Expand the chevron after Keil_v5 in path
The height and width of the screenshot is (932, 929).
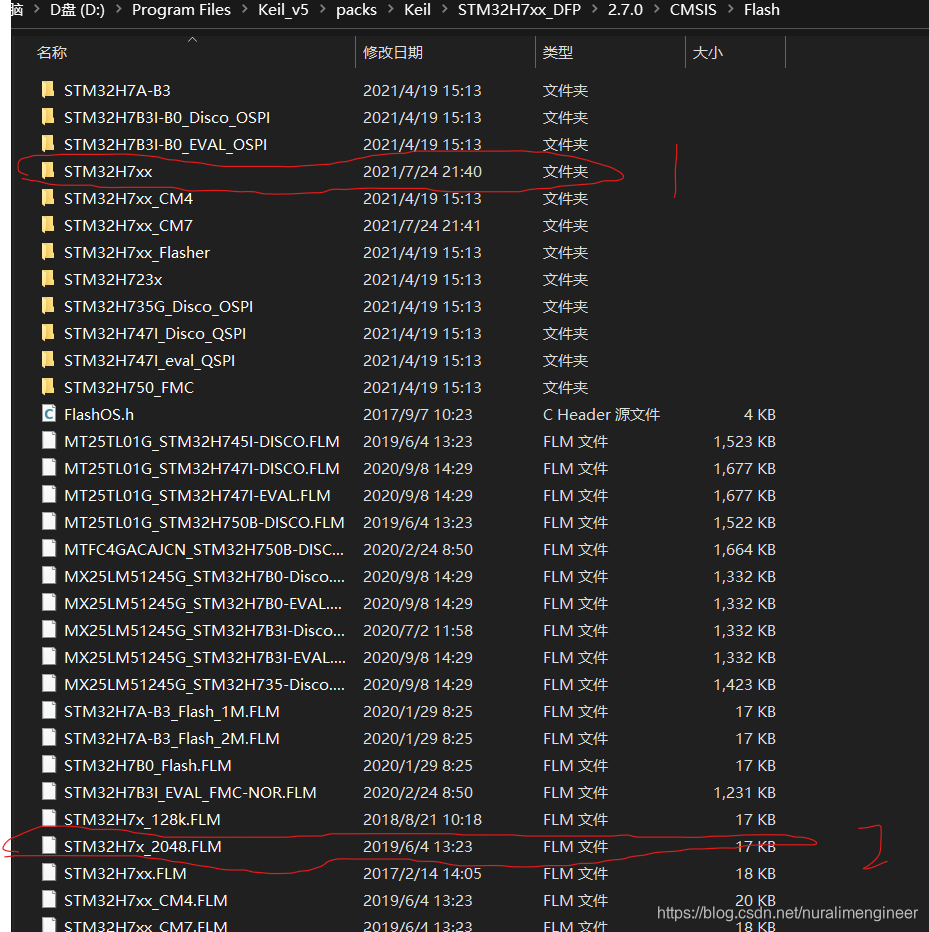pyautogui.click(x=322, y=10)
